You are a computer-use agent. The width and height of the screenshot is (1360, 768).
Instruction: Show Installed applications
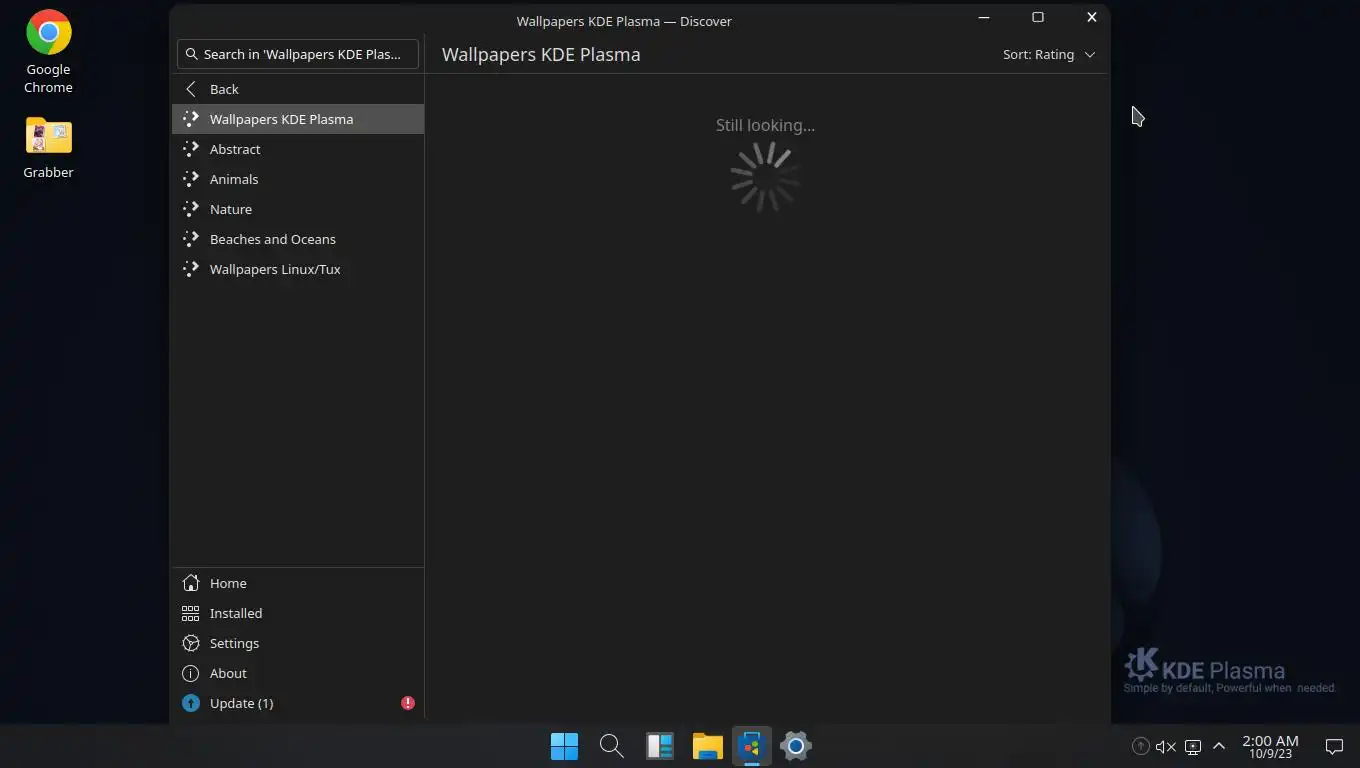tap(298, 613)
